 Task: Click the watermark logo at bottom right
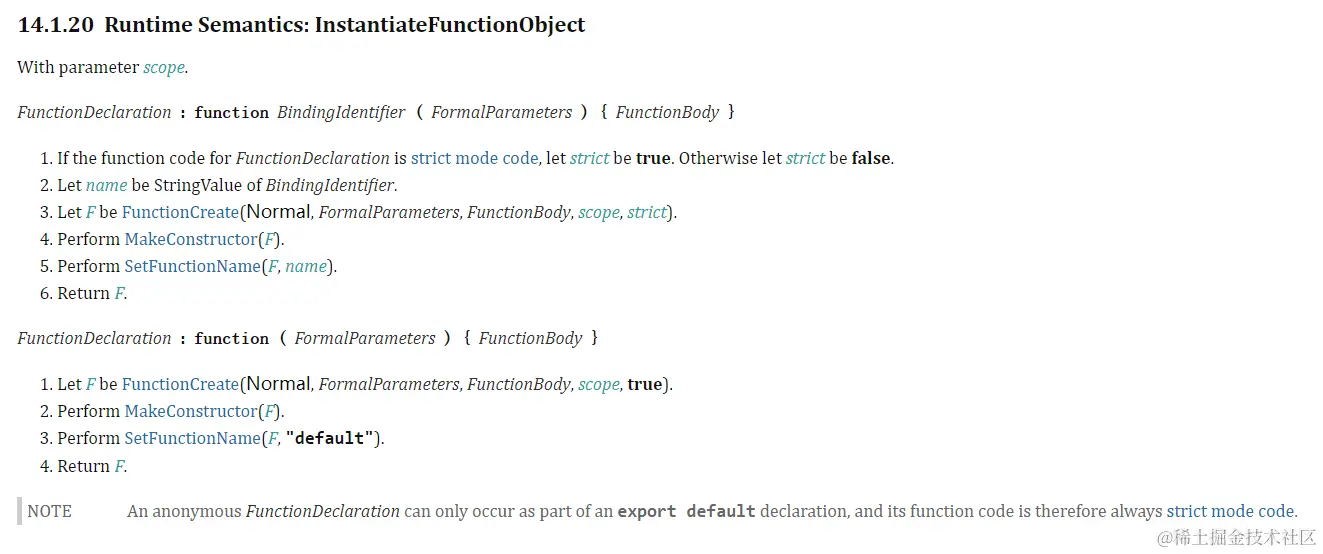(1237, 538)
